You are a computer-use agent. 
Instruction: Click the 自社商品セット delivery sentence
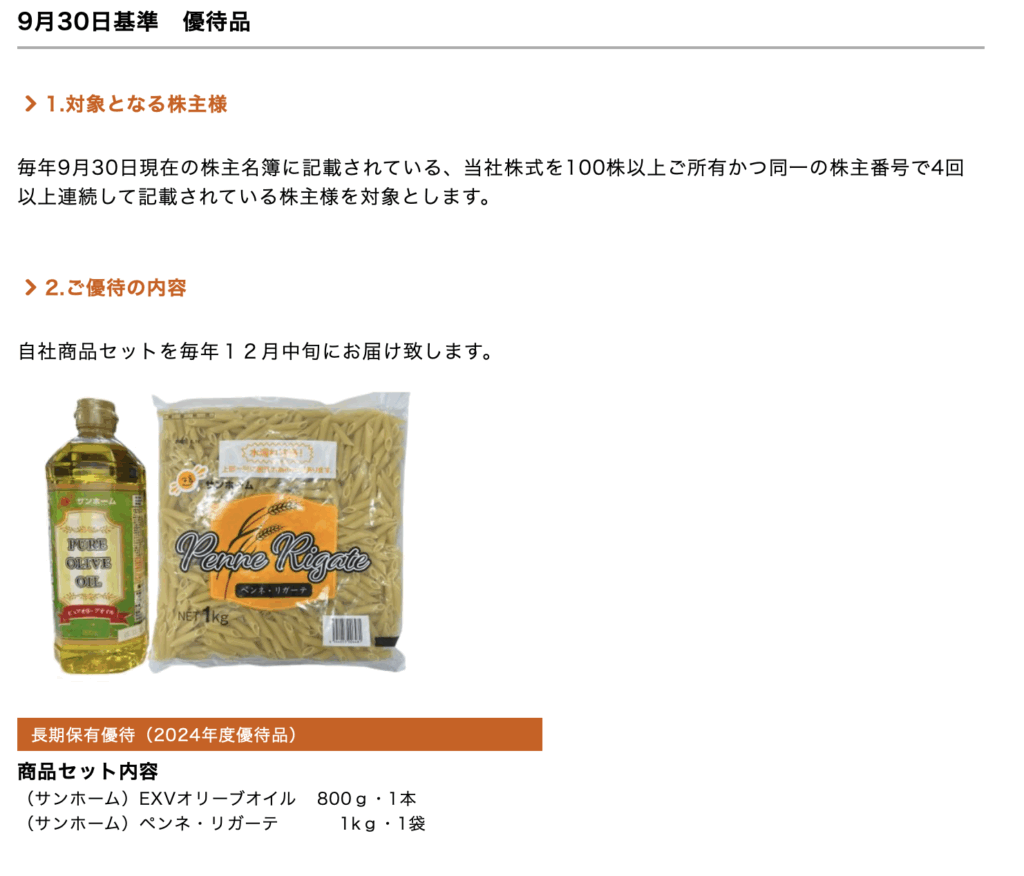[x=255, y=351]
